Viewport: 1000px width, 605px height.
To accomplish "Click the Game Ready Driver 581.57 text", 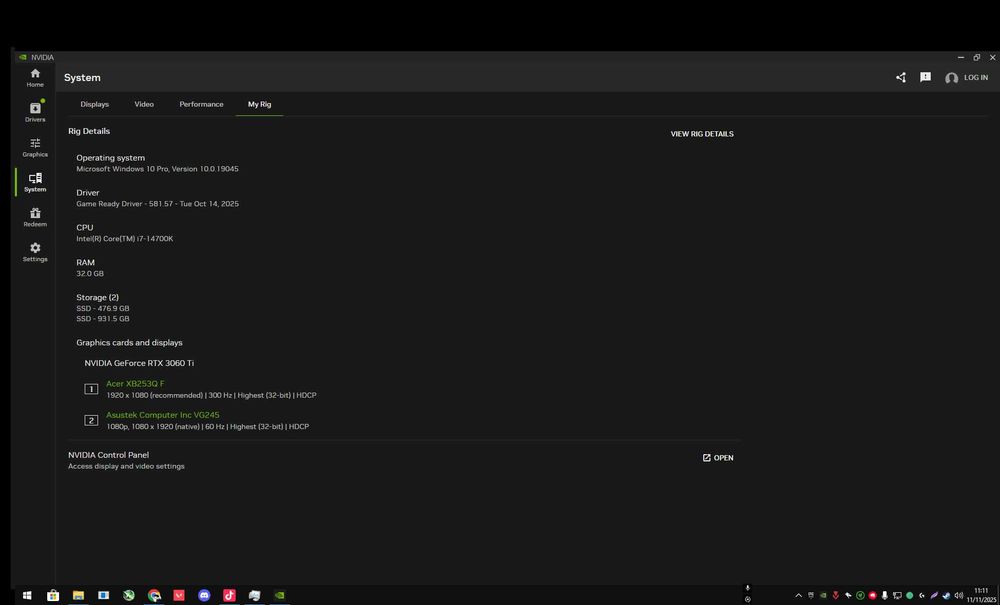I will pos(158,204).
